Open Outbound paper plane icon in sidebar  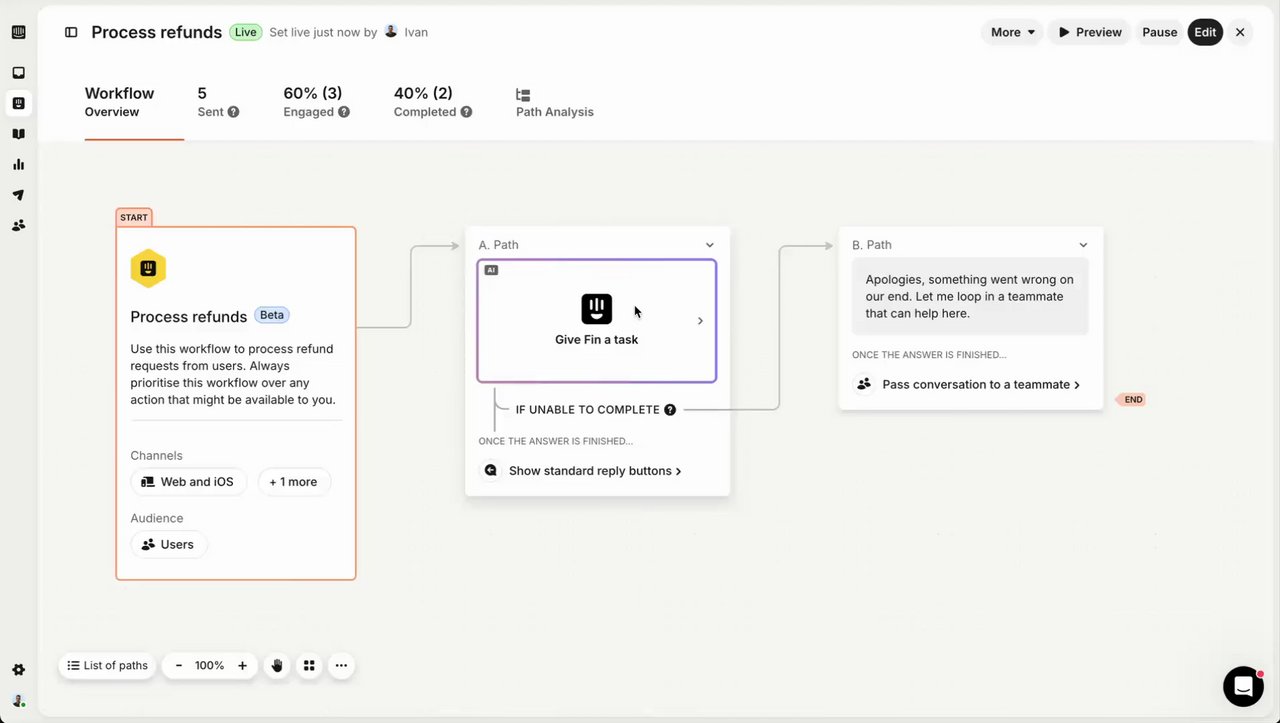pos(18,195)
